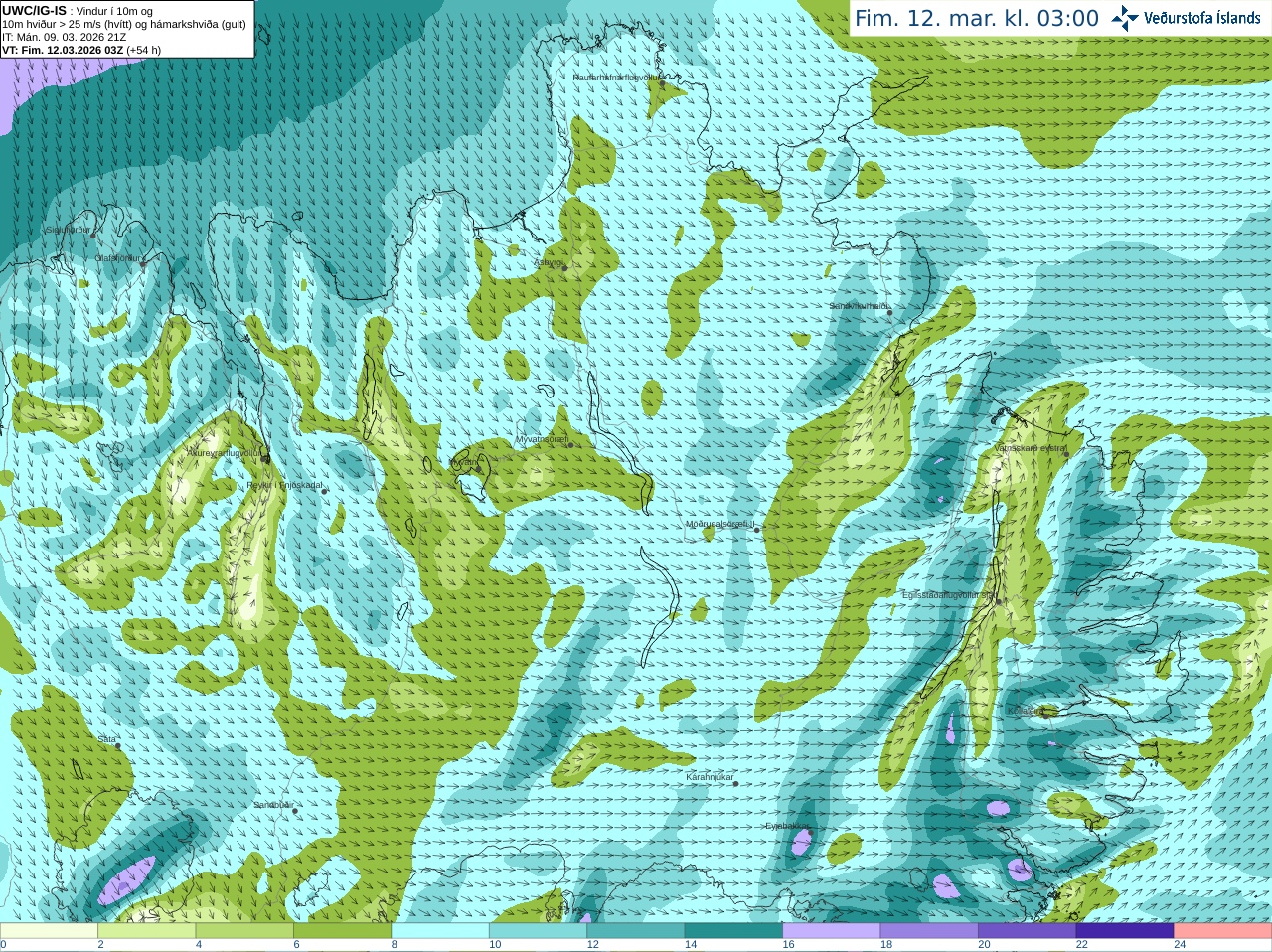Image resolution: width=1272 pixels, height=952 pixels.
Task: Click the Möðrudalsöræfi II station label
Action: [x=720, y=524]
